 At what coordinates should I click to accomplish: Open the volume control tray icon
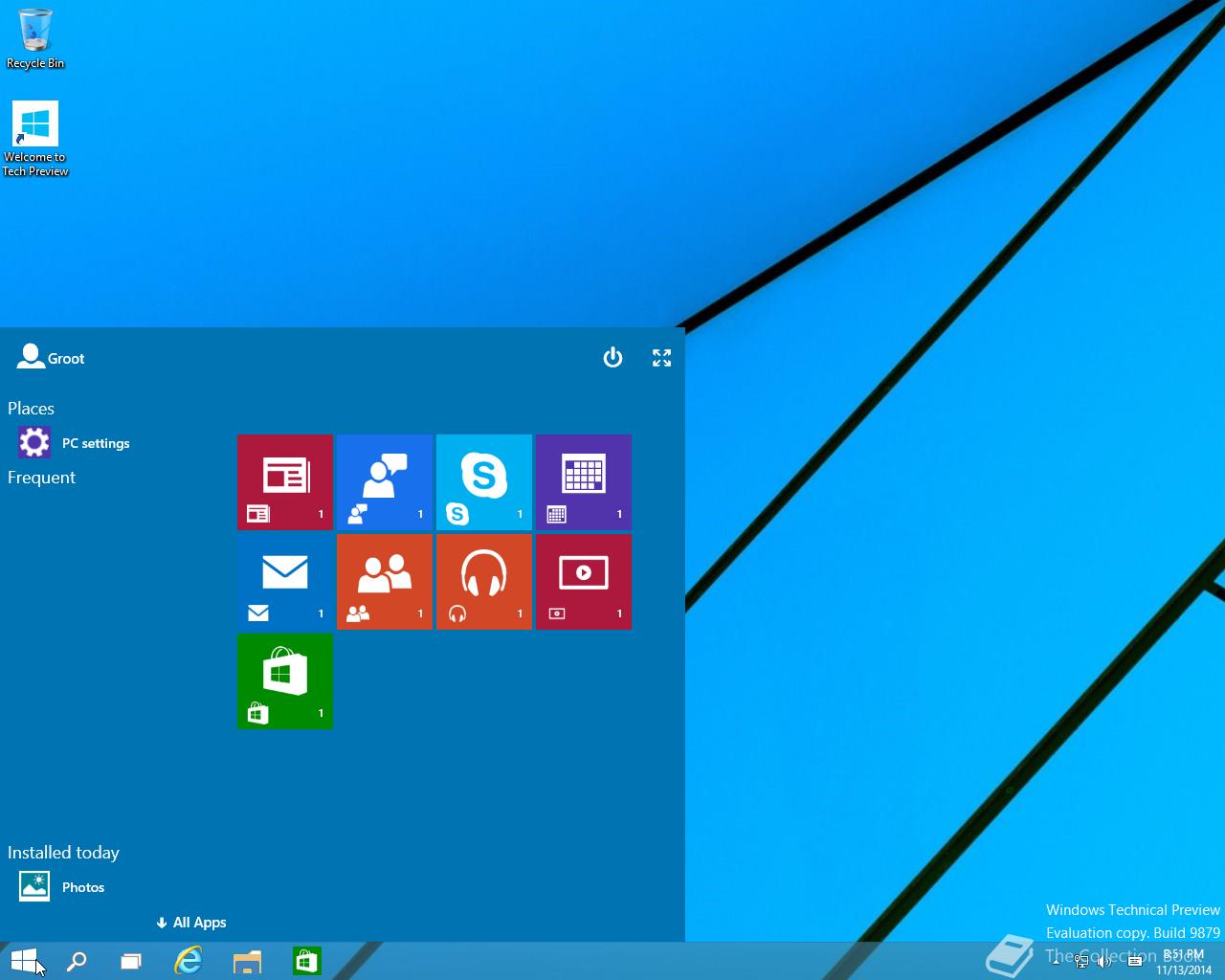[x=1105, y=961]
